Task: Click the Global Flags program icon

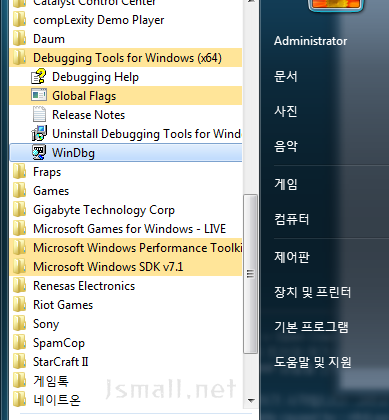Action: click(39, 95)
